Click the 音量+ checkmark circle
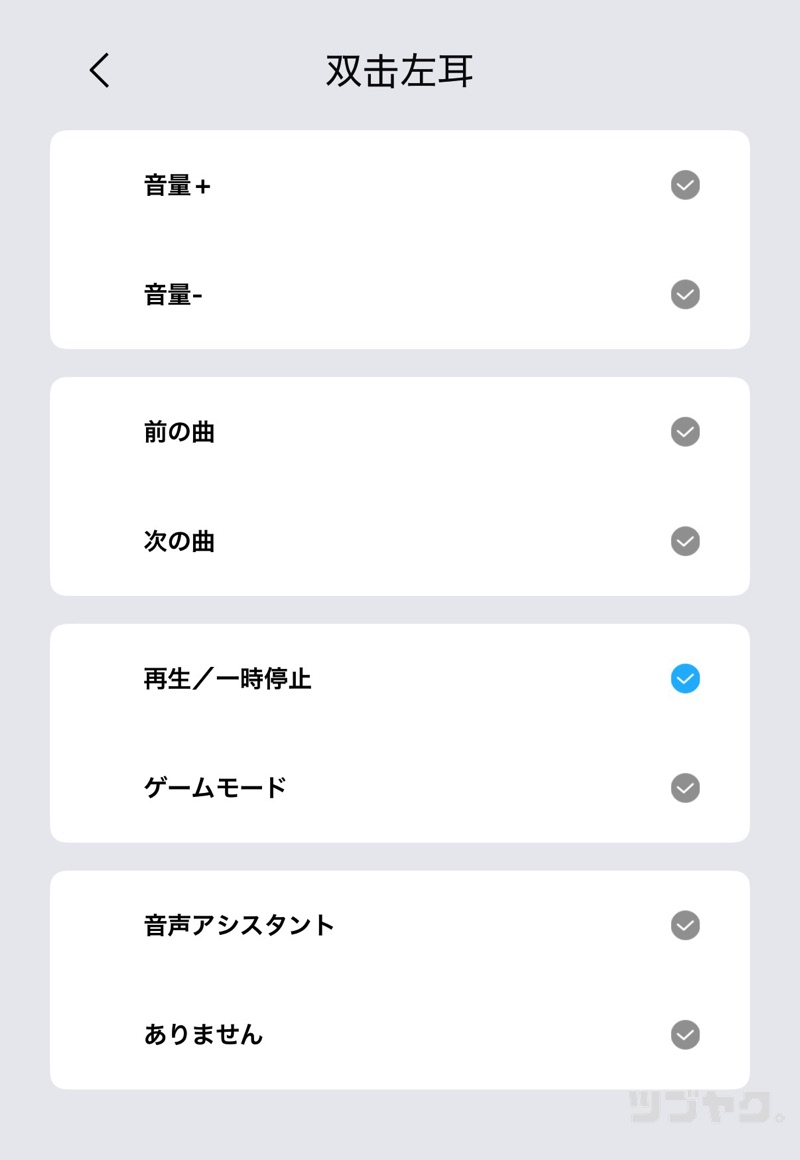 coord(685,185)
